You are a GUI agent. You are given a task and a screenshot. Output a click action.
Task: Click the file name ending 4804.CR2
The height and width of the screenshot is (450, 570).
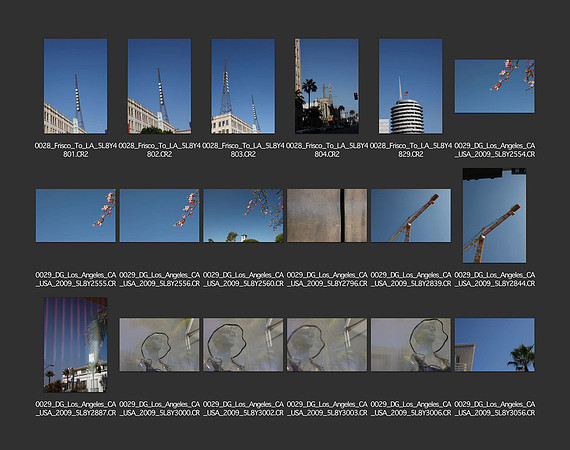pyautogui.click(x=327, y=150)
